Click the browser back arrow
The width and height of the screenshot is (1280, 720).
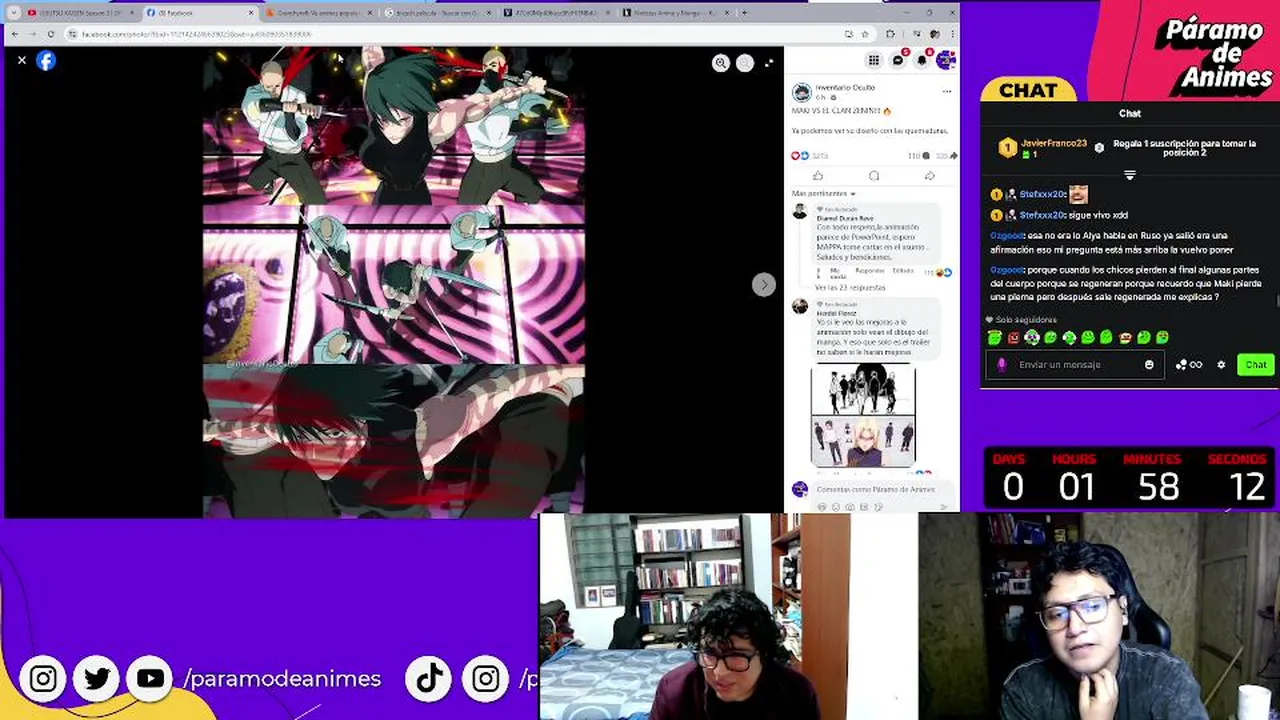tap(14, 34)
